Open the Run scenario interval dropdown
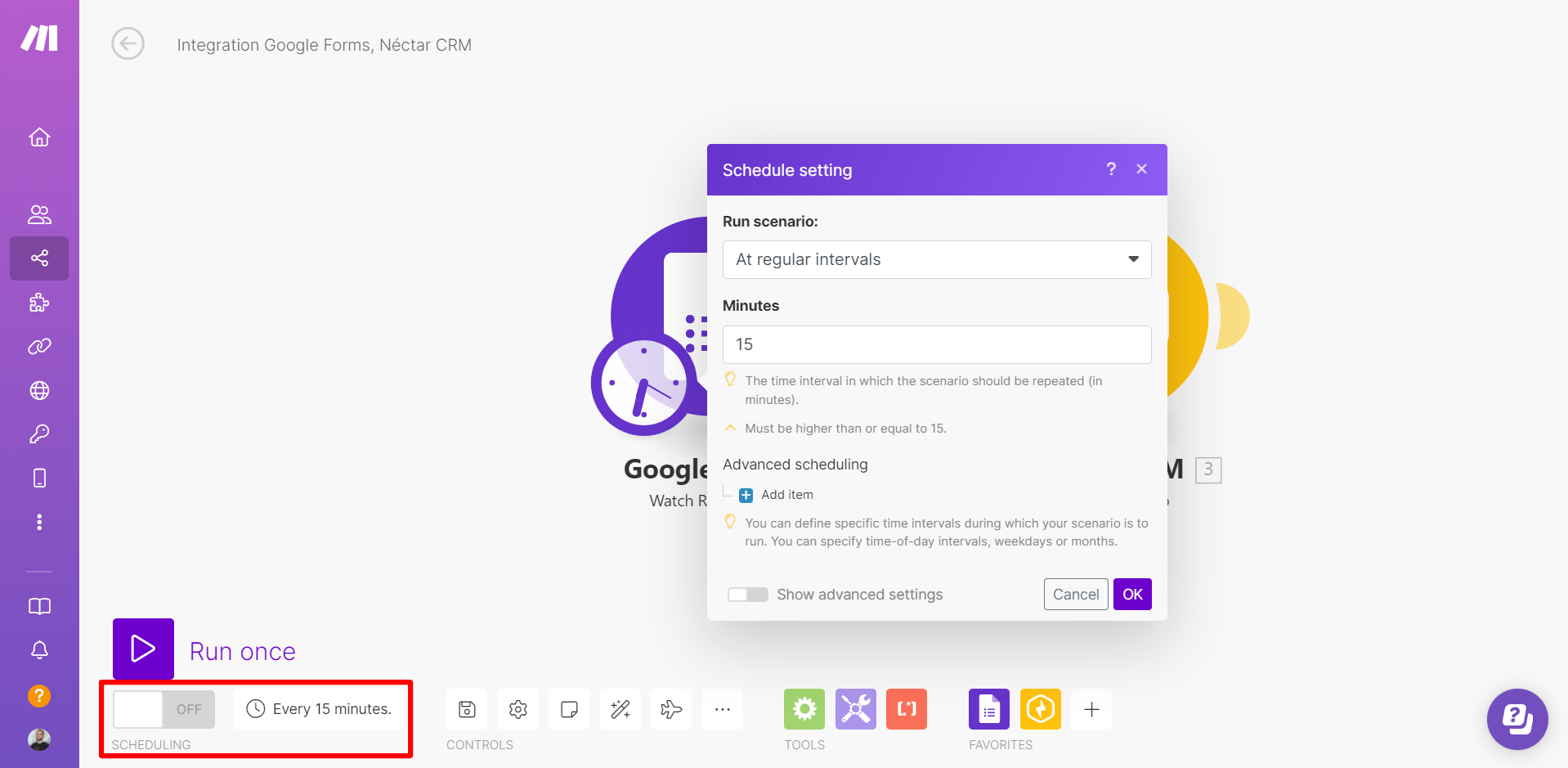The height and width of the screenshot is (768, 1568). [937, 259]
